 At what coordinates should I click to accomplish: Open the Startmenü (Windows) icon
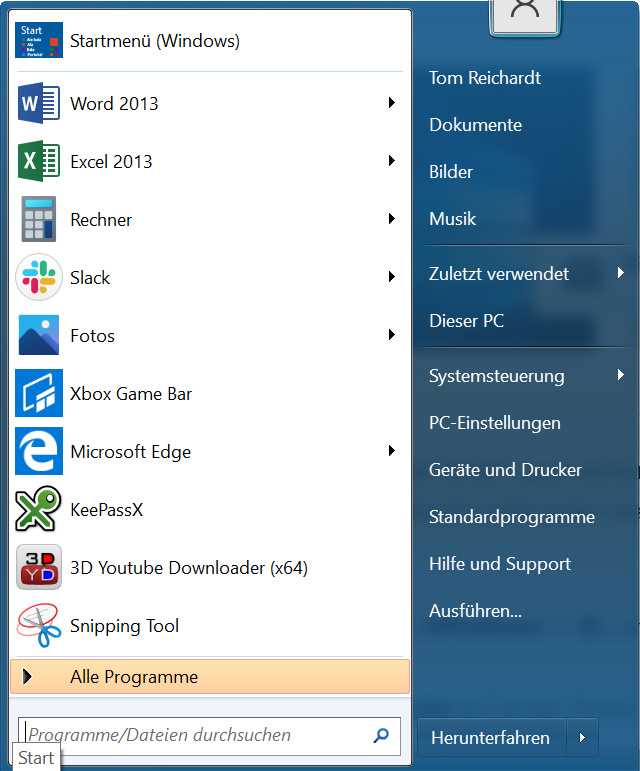(39, 40)
